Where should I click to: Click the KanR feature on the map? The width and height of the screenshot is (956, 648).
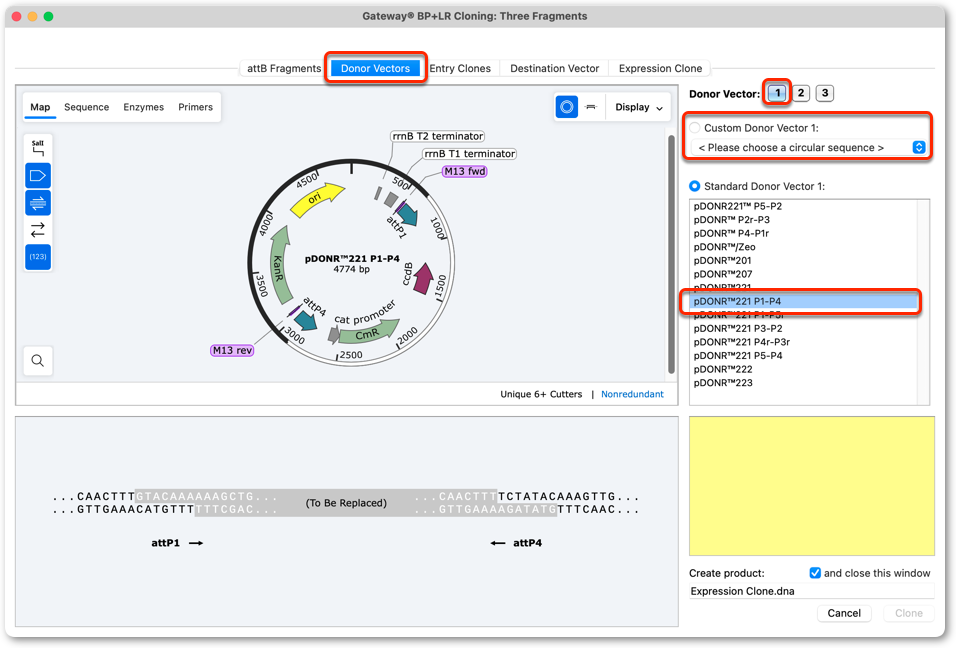click(x=279, y=266)
